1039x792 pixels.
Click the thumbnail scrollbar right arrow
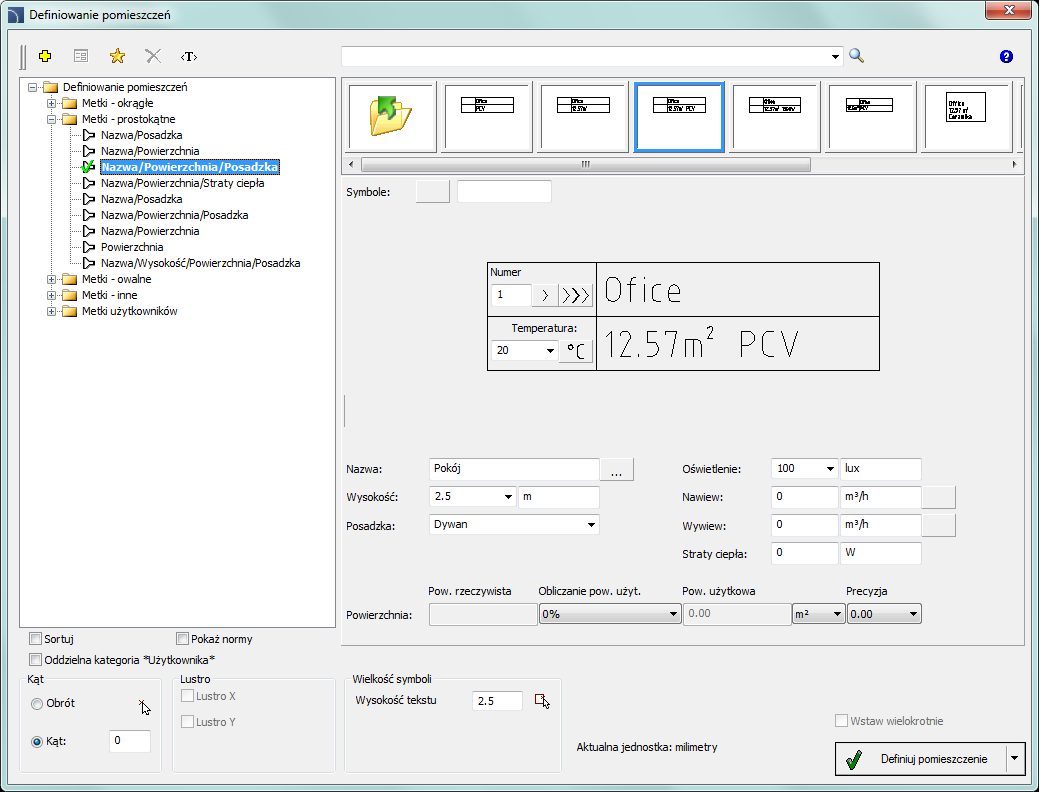click(1014, 164)
